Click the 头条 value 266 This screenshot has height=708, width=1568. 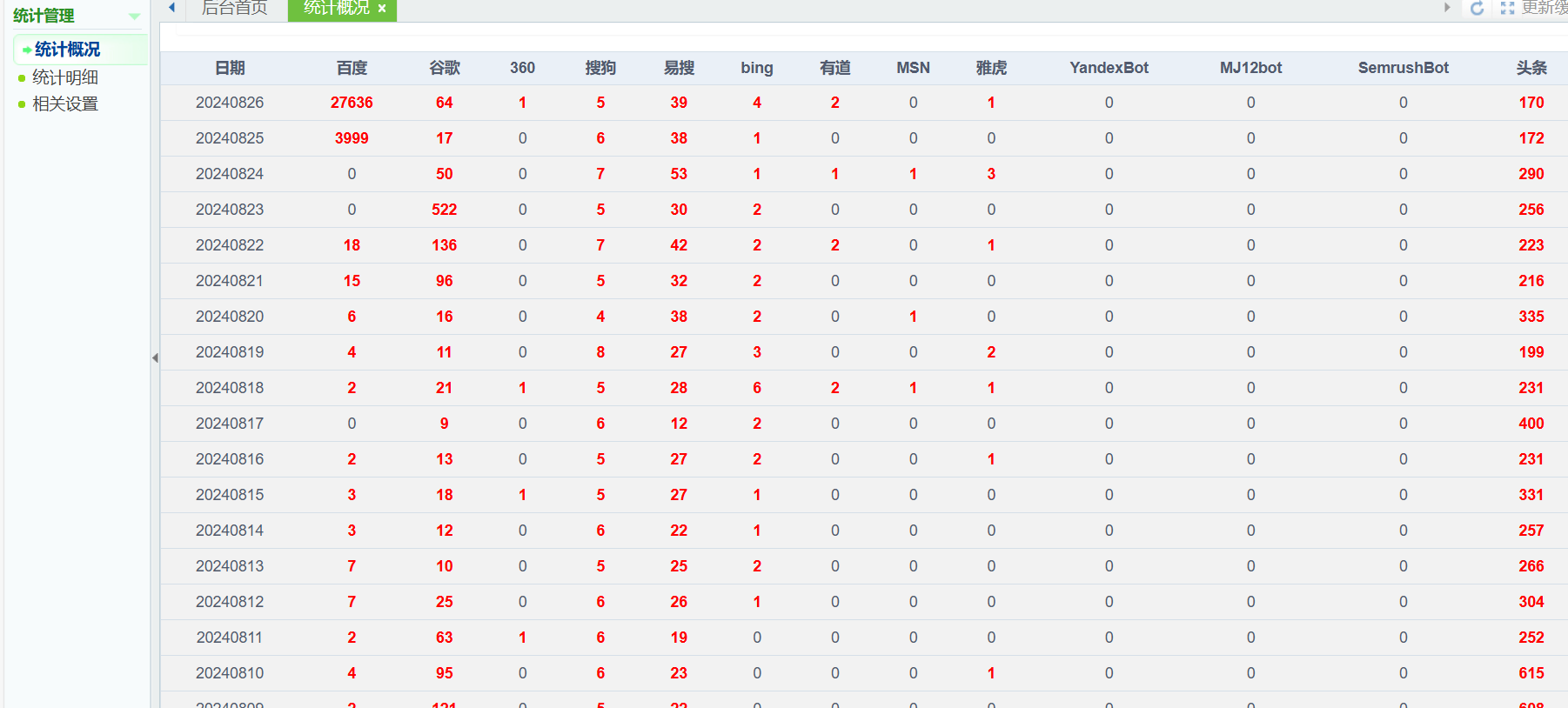[1531, 566]
